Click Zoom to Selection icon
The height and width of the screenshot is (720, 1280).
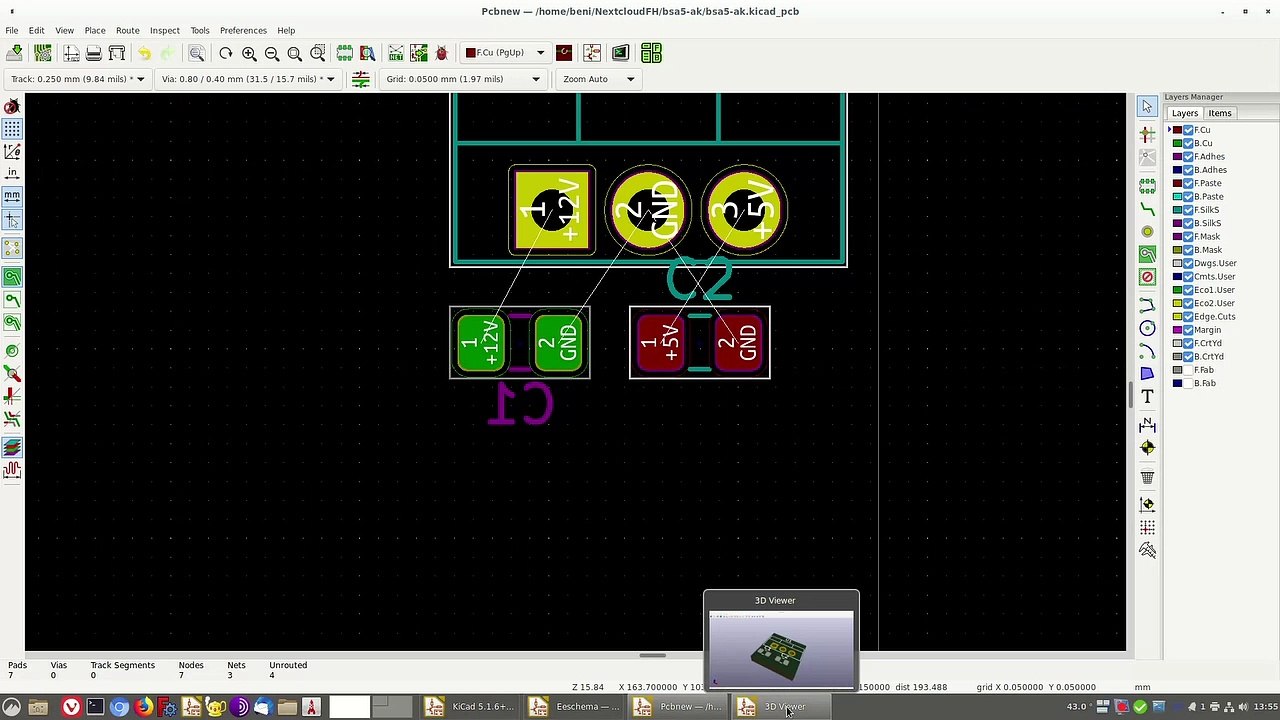318,53
